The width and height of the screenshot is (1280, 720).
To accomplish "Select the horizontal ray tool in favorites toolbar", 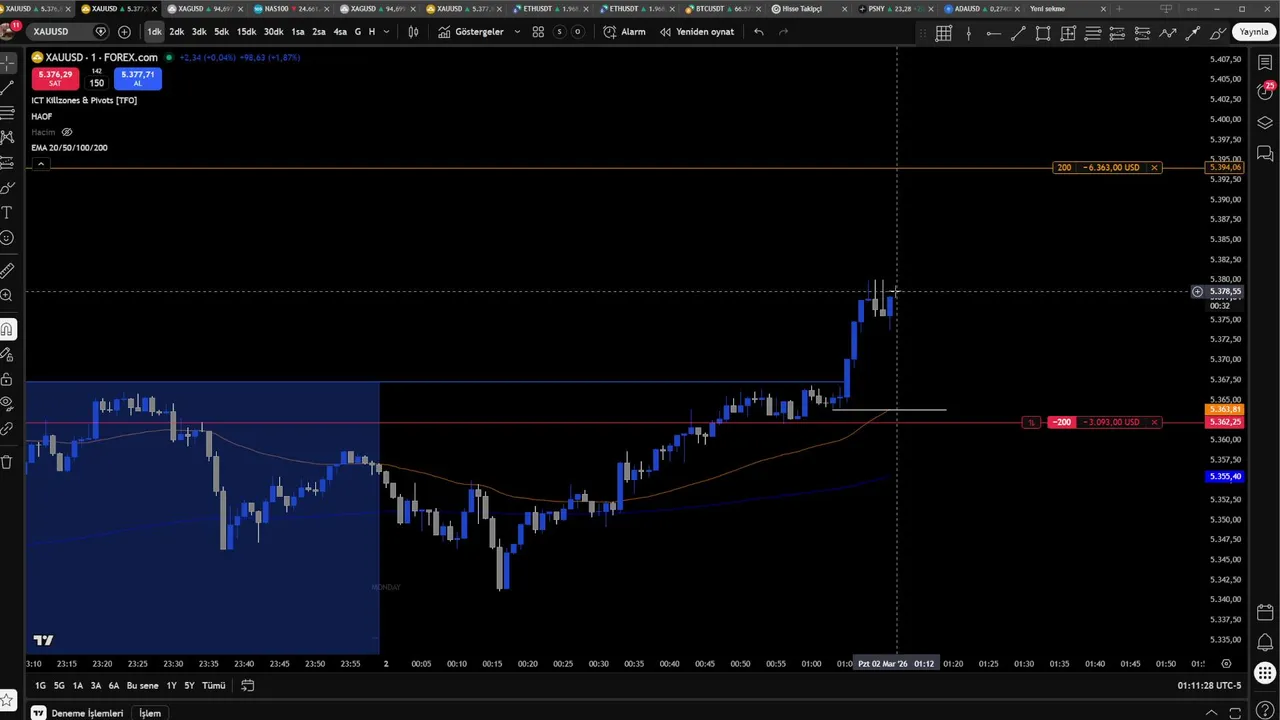I will [993, 33].
